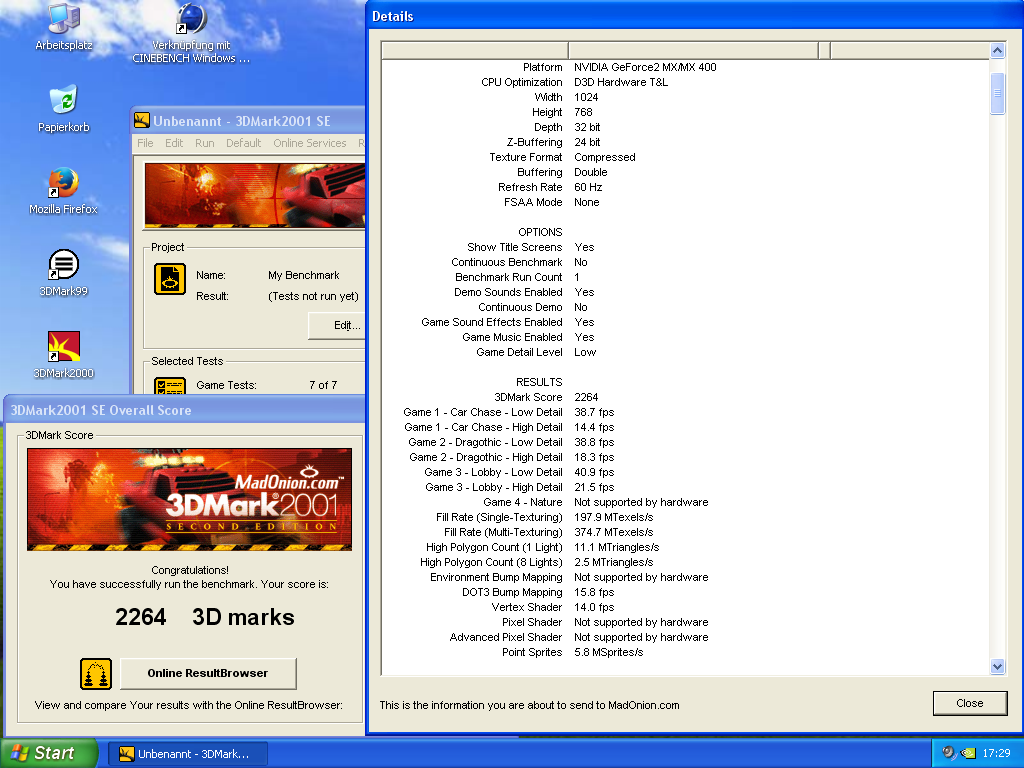Click the Online ResultBrowser trees icon

pyautogui.click(x=96, y=674)
